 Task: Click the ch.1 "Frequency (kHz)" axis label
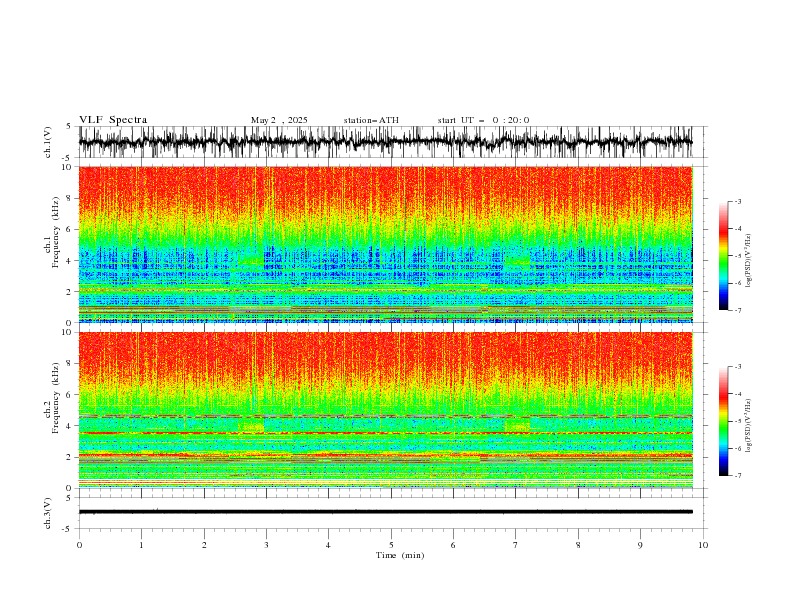point(56,232)
